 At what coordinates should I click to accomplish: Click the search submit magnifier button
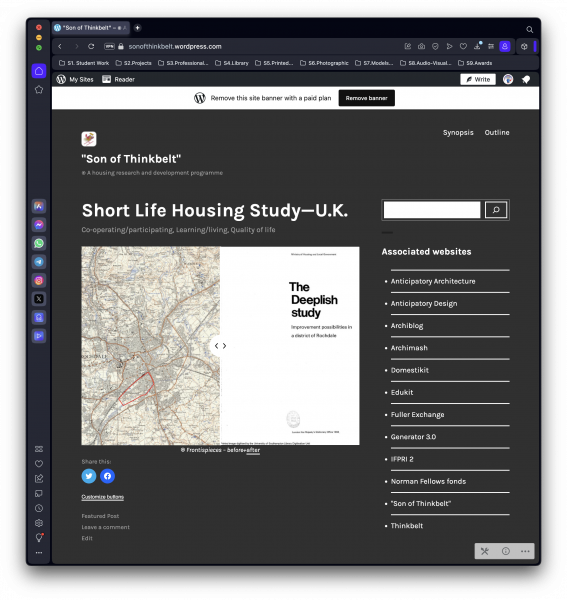[496, 210]
